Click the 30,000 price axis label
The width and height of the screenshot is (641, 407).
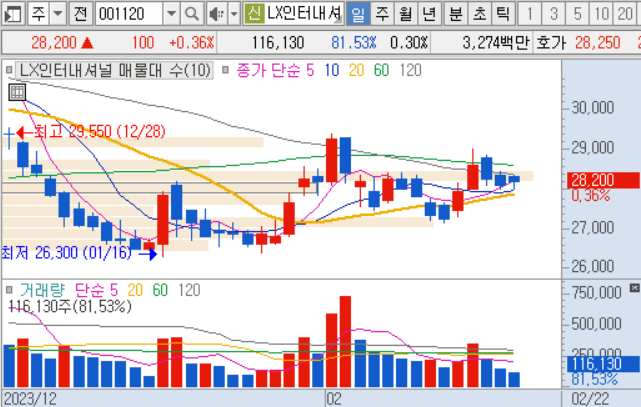pyautogui.click(x=592, y=107)
